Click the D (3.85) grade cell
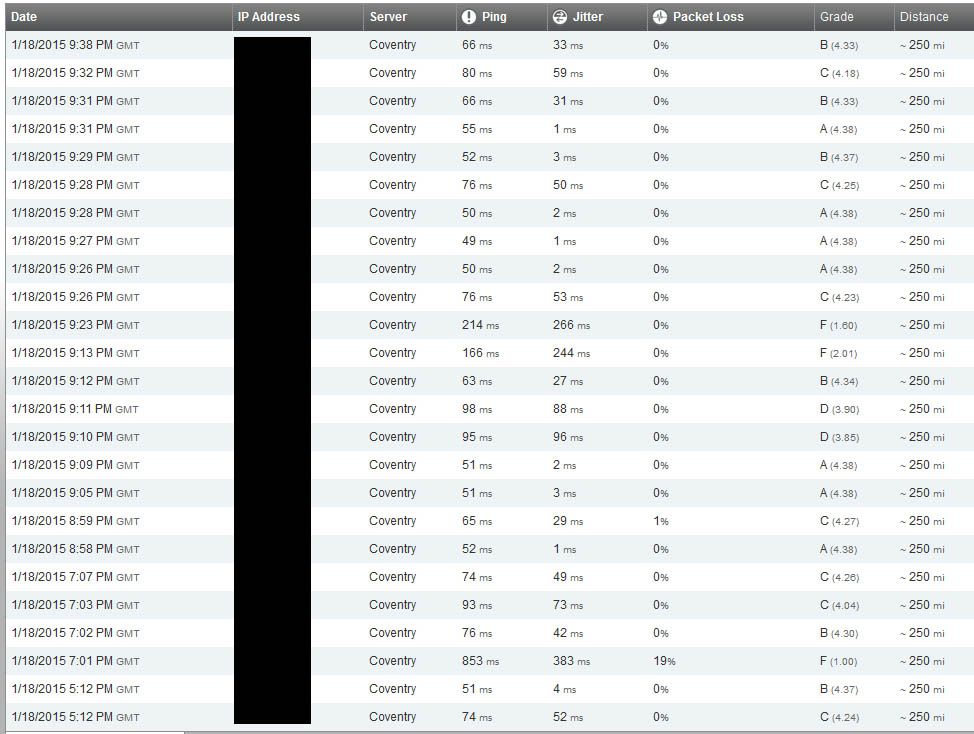 (839, 437)
